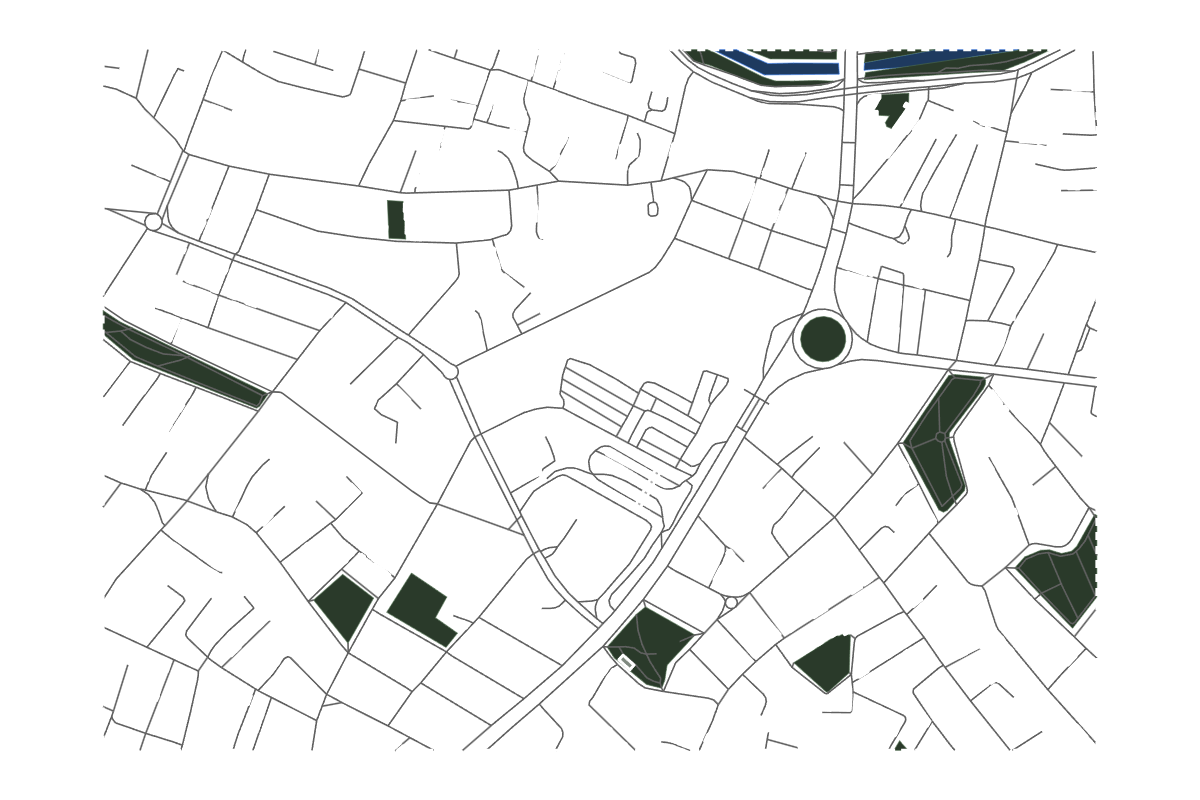Select the small roundabout circle on the far left

point(153,222)
